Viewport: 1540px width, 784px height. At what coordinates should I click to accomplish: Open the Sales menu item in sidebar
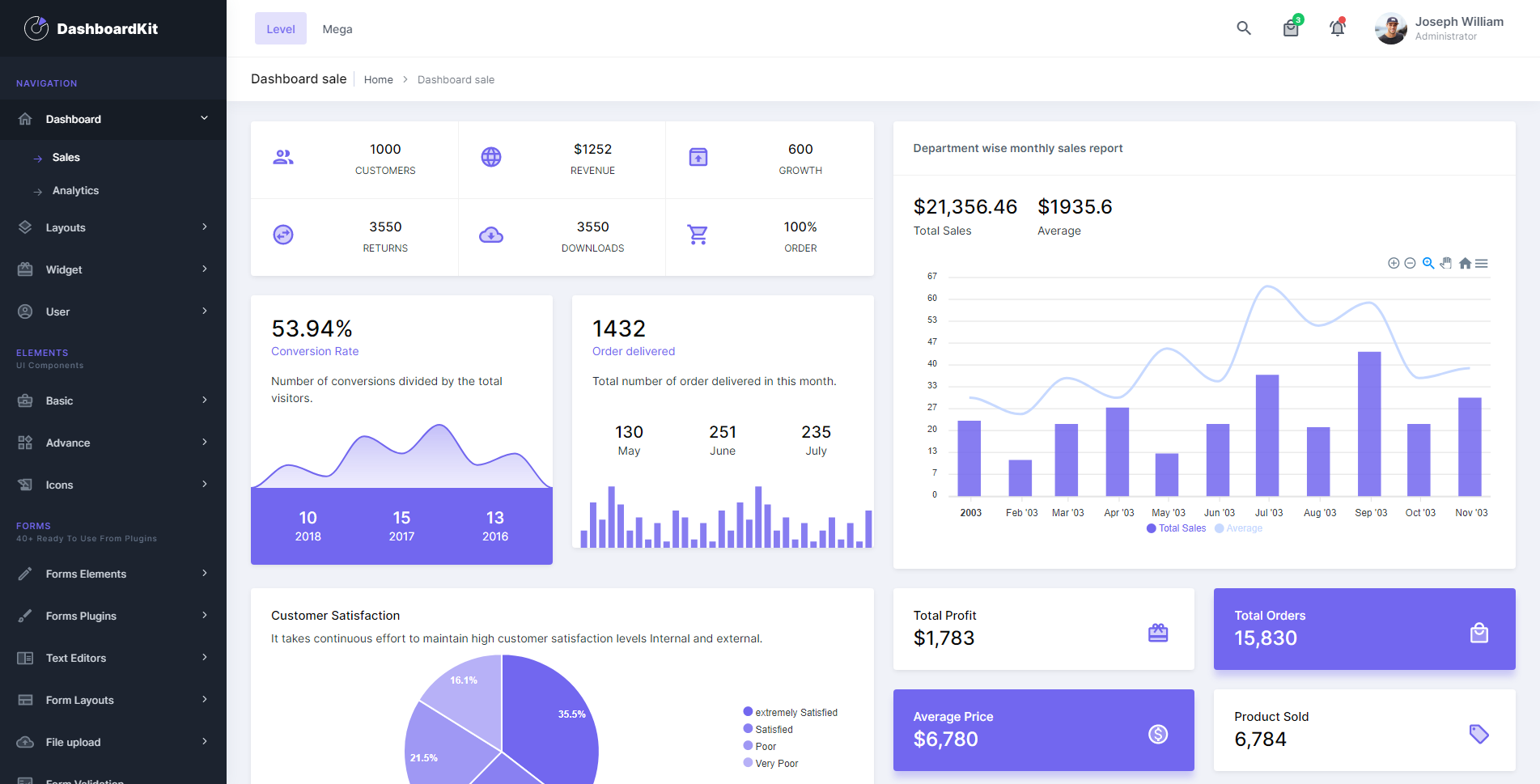pyautogui.click(x=67, y=157)
